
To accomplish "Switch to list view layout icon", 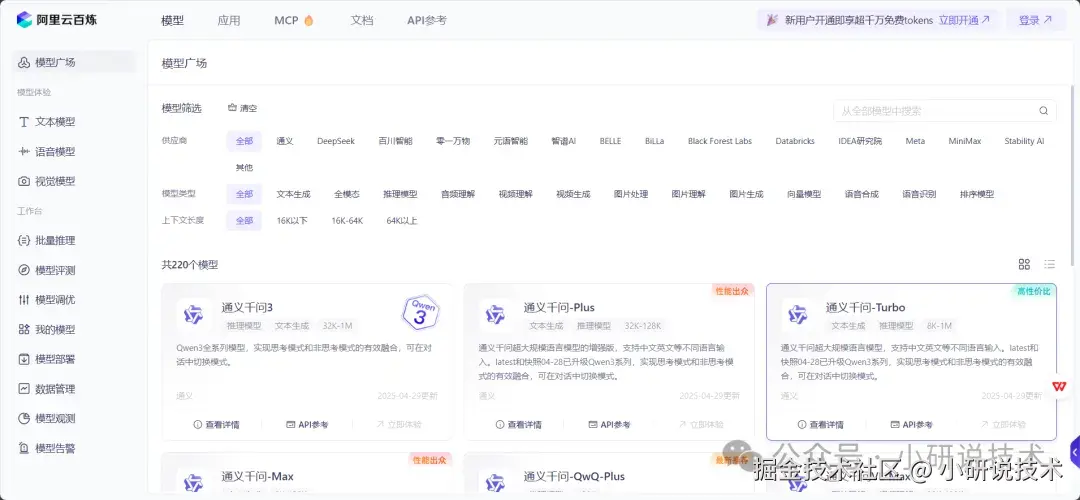I will pyautogui.click(x=1050, y=264).
